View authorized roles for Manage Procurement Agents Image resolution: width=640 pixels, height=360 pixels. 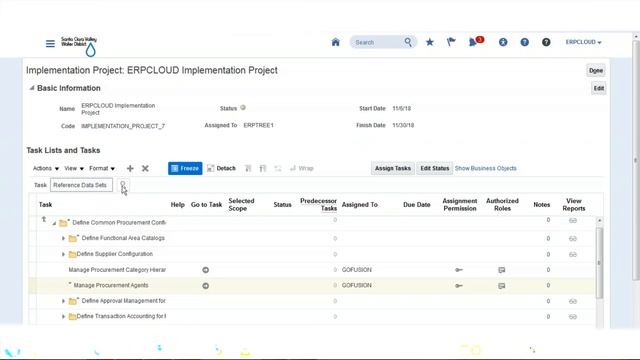tap(502, 286)
